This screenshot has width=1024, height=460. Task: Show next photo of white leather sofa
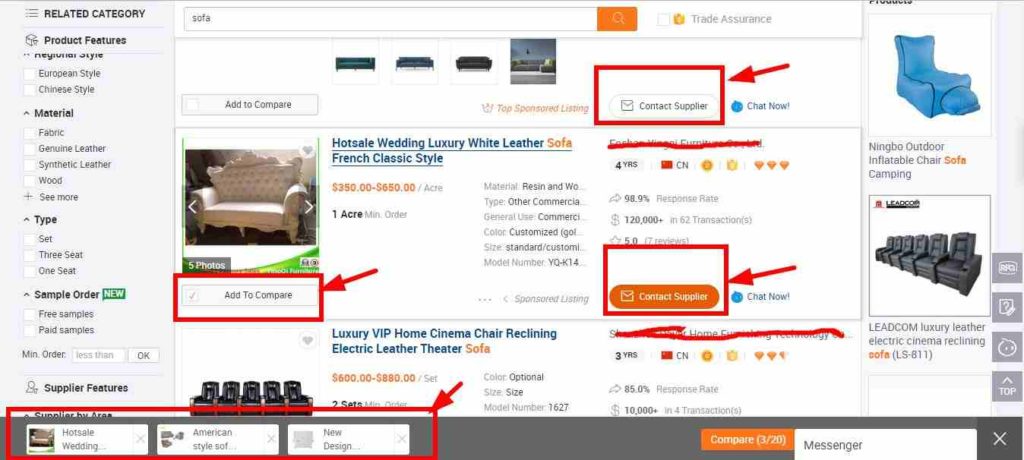point(309,207)
